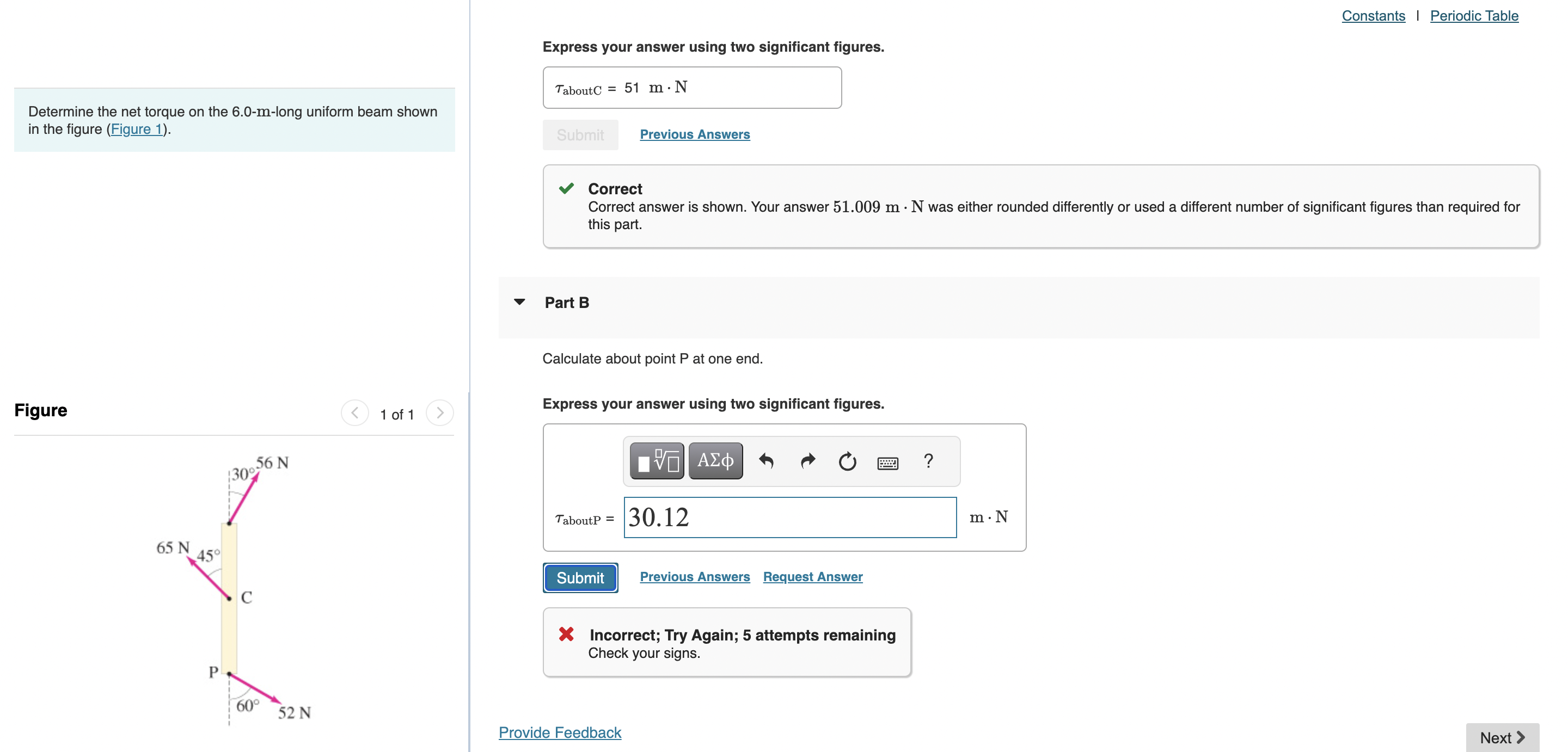Select the Greek symbols (ΑΣΦ) tool
This screenshot has width=1568, height=752.
pos(716,461)
